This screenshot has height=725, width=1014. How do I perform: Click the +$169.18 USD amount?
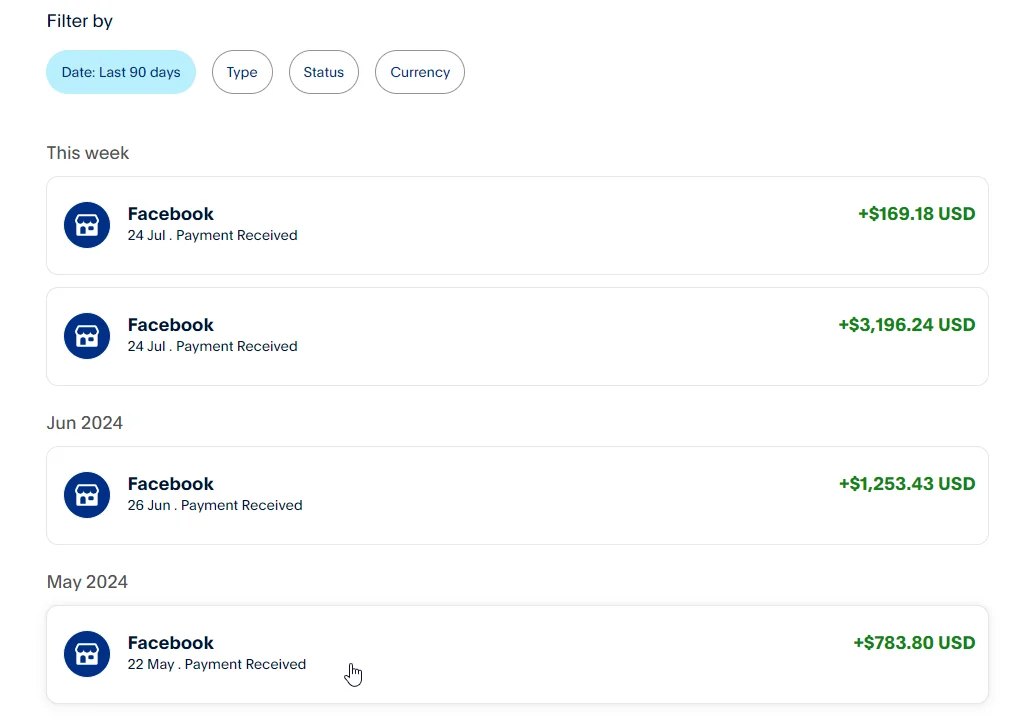[x=916, y=214]
